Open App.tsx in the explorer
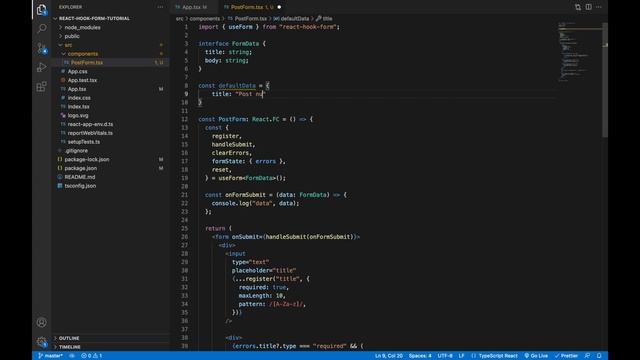The width and height of the screenshot is (640, 360). (x=77, y=89)
